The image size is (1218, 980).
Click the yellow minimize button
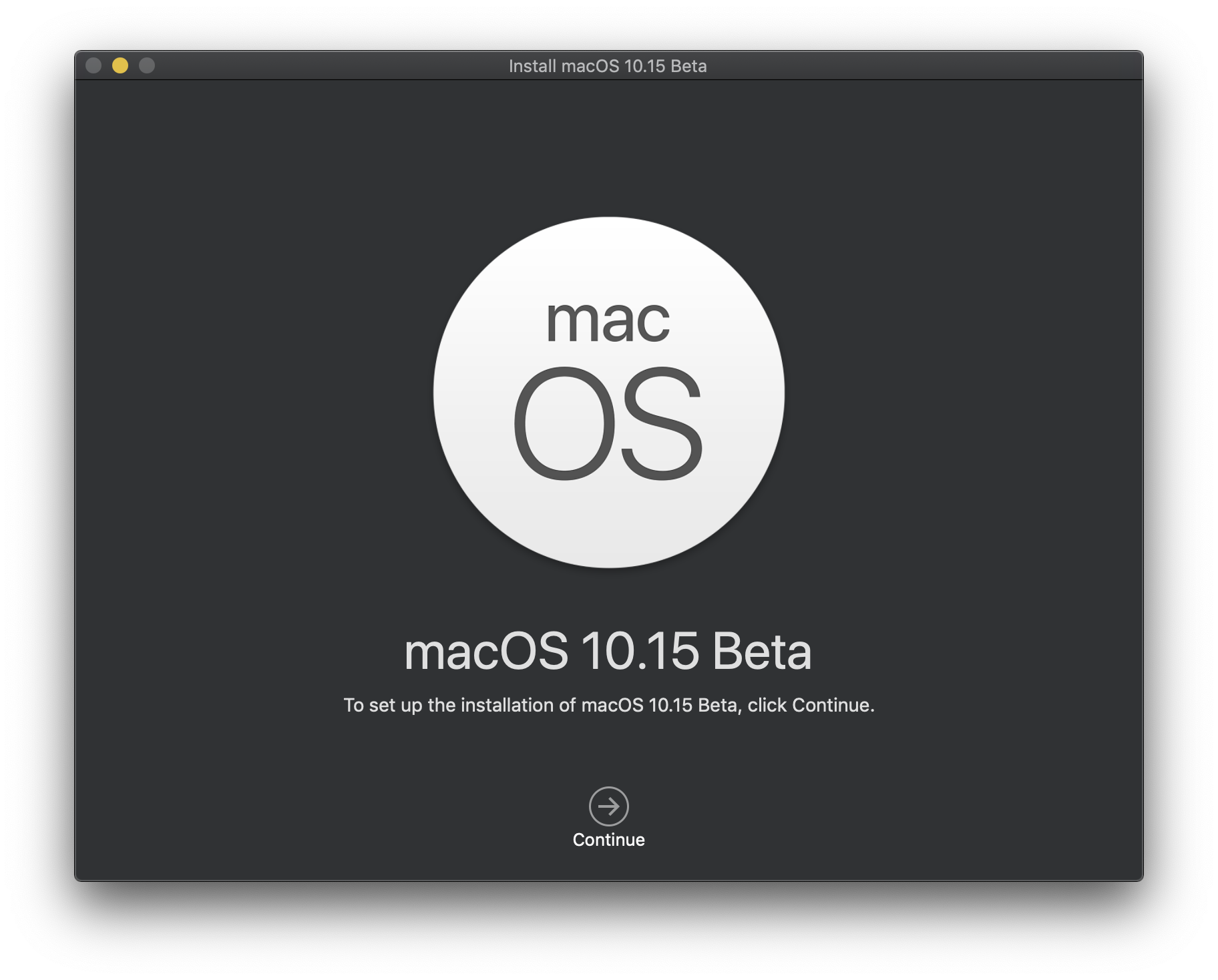click(120, 65)
